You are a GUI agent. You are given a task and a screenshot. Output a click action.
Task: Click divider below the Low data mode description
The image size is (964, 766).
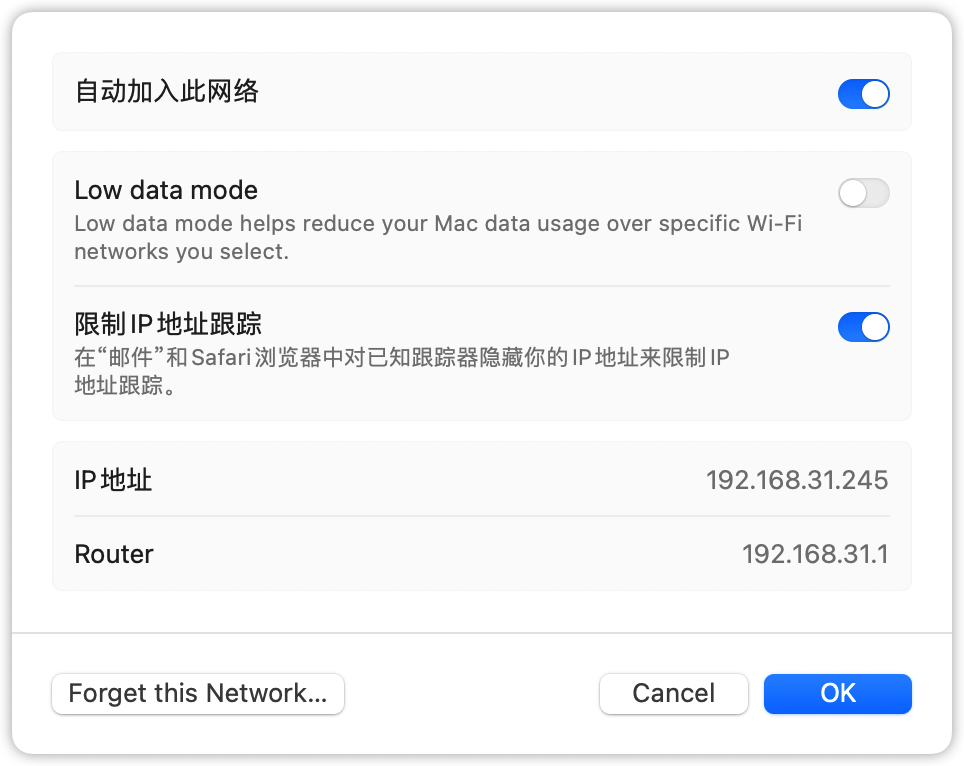482,286
